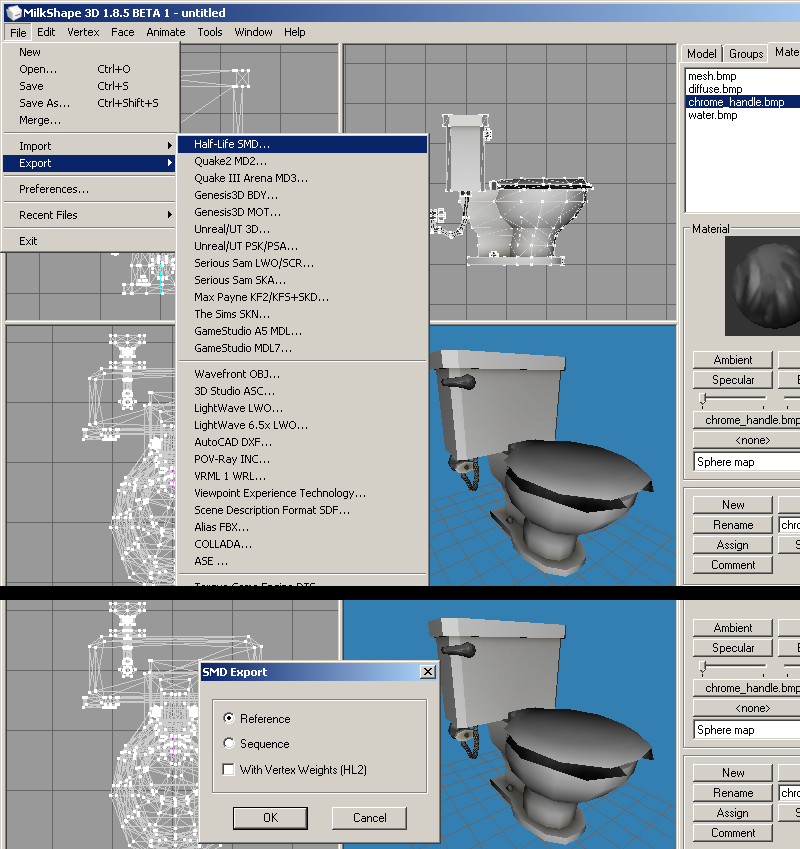
Task: Choose Merge... in the File menu
Action: point(90,120)
